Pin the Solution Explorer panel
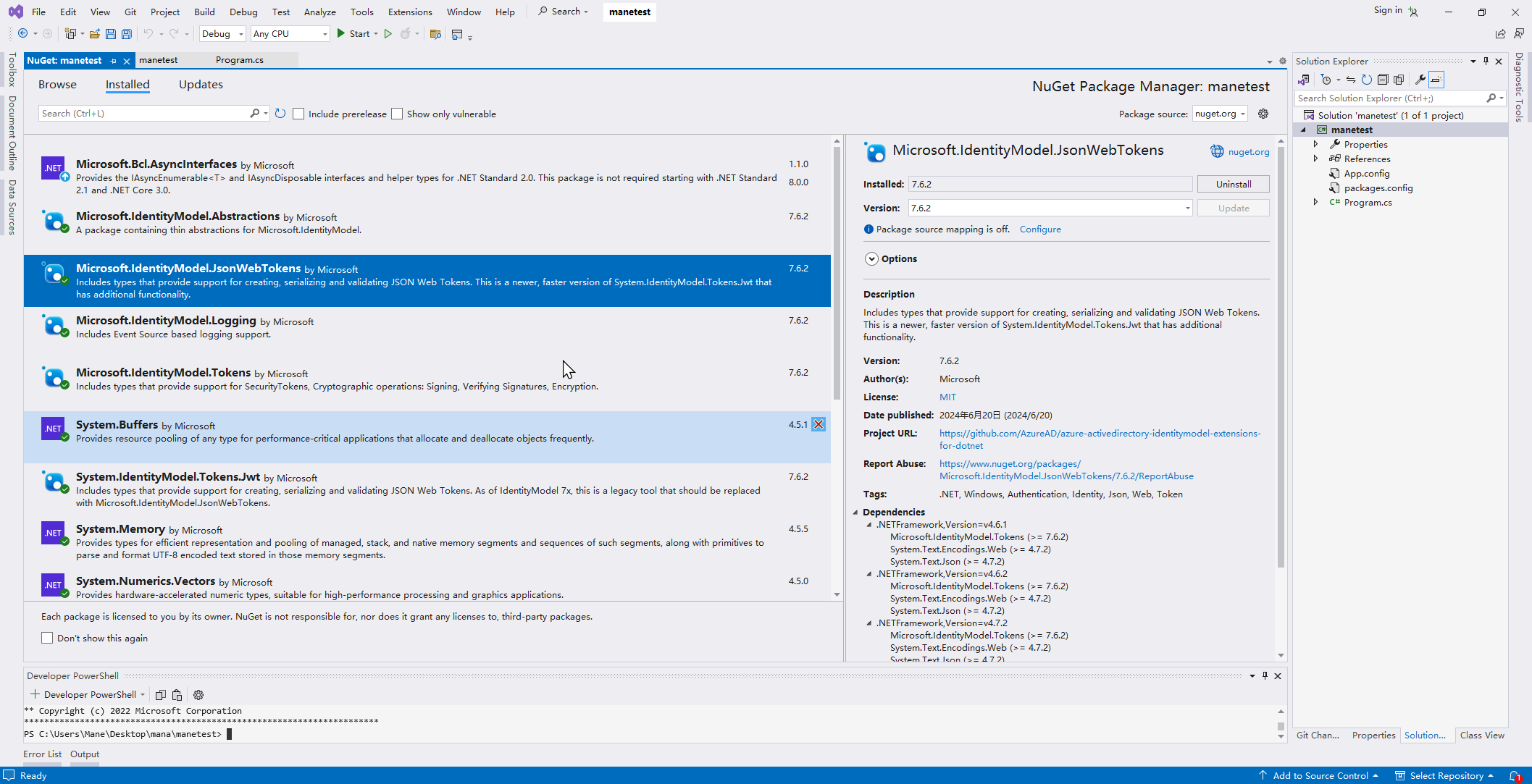Viewport: 1532px width, 784px height. (x=1486, y=61)
